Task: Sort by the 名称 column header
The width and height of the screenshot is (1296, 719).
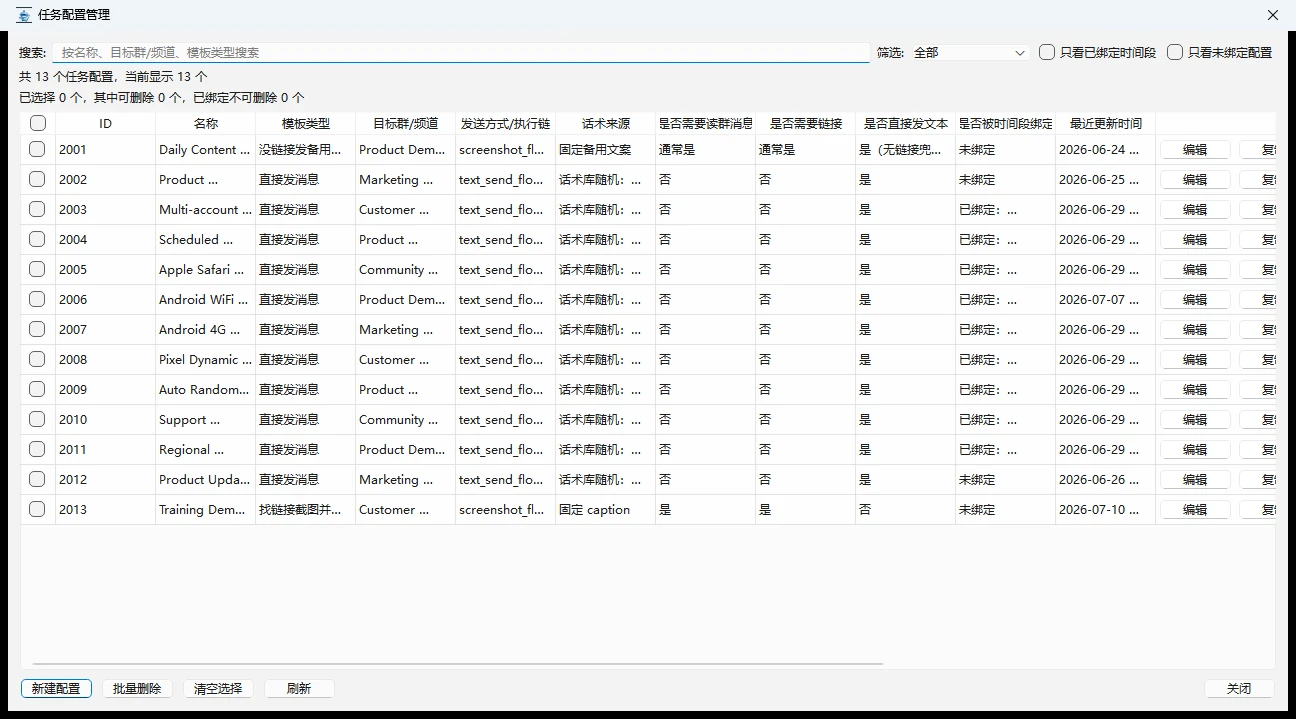Action: click(x=205, y=123)
